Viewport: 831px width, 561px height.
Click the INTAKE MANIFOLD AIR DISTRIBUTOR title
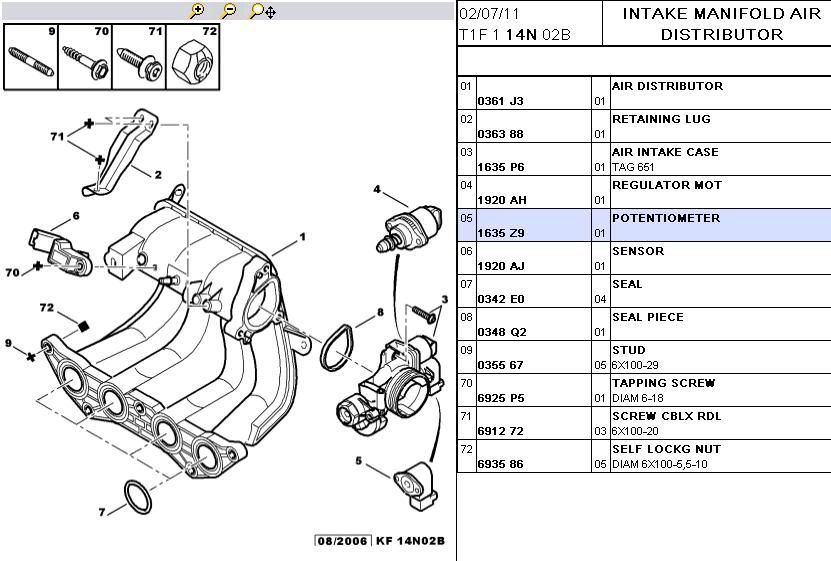click(x=721, y=24)
